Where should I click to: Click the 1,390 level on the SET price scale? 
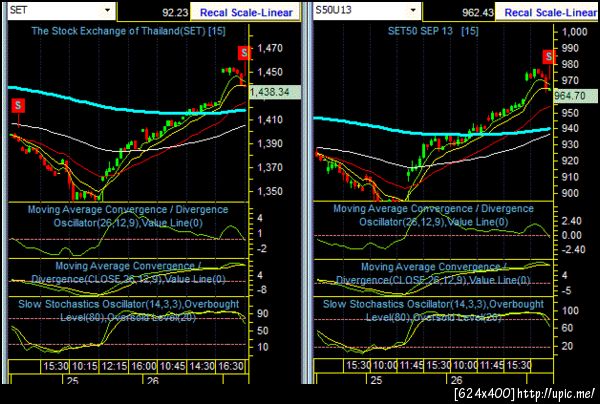270,143
